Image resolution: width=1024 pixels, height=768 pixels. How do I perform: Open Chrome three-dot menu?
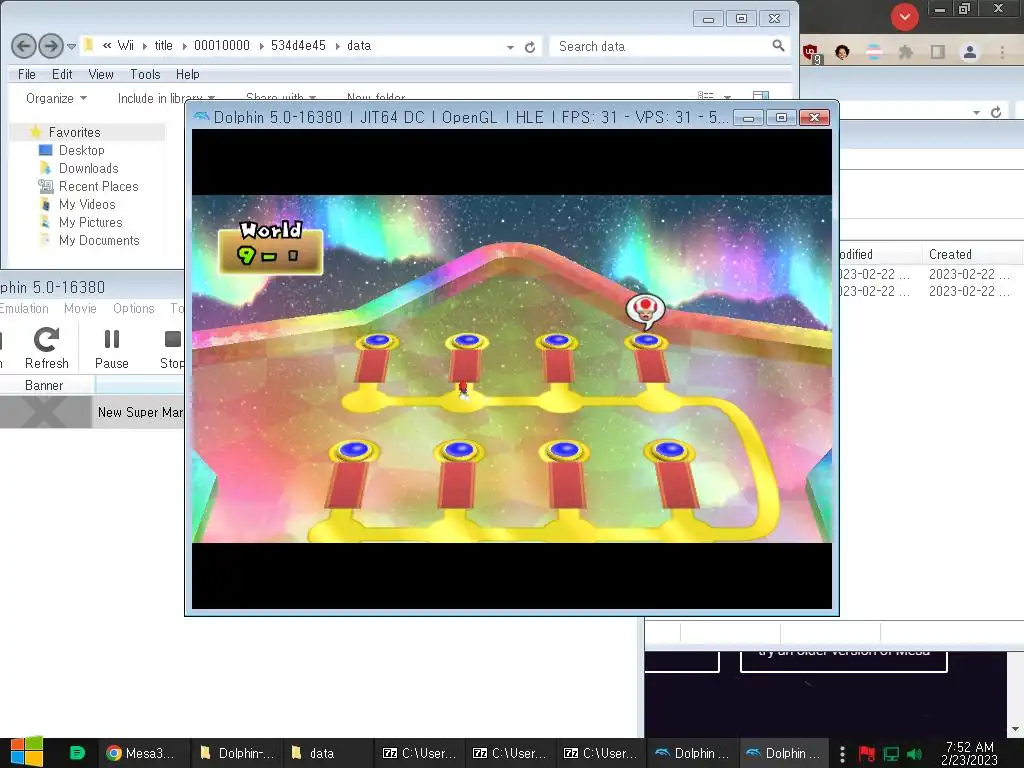[x=1002, y=52]
